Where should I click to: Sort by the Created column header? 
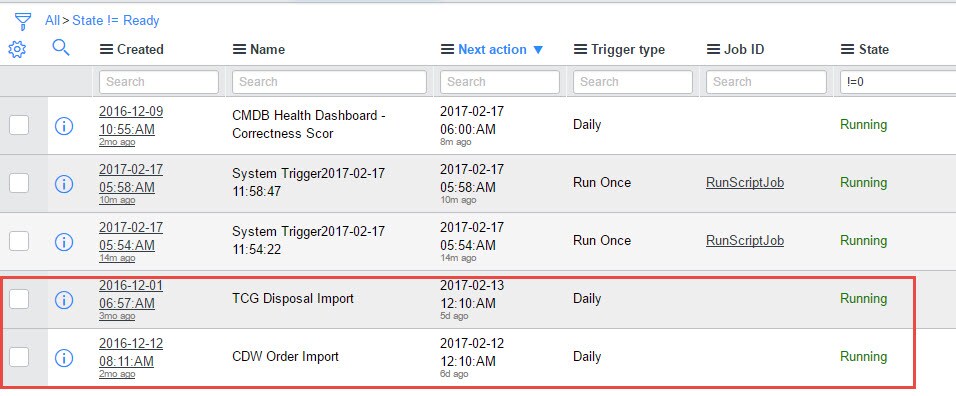[x=140, y=49]
